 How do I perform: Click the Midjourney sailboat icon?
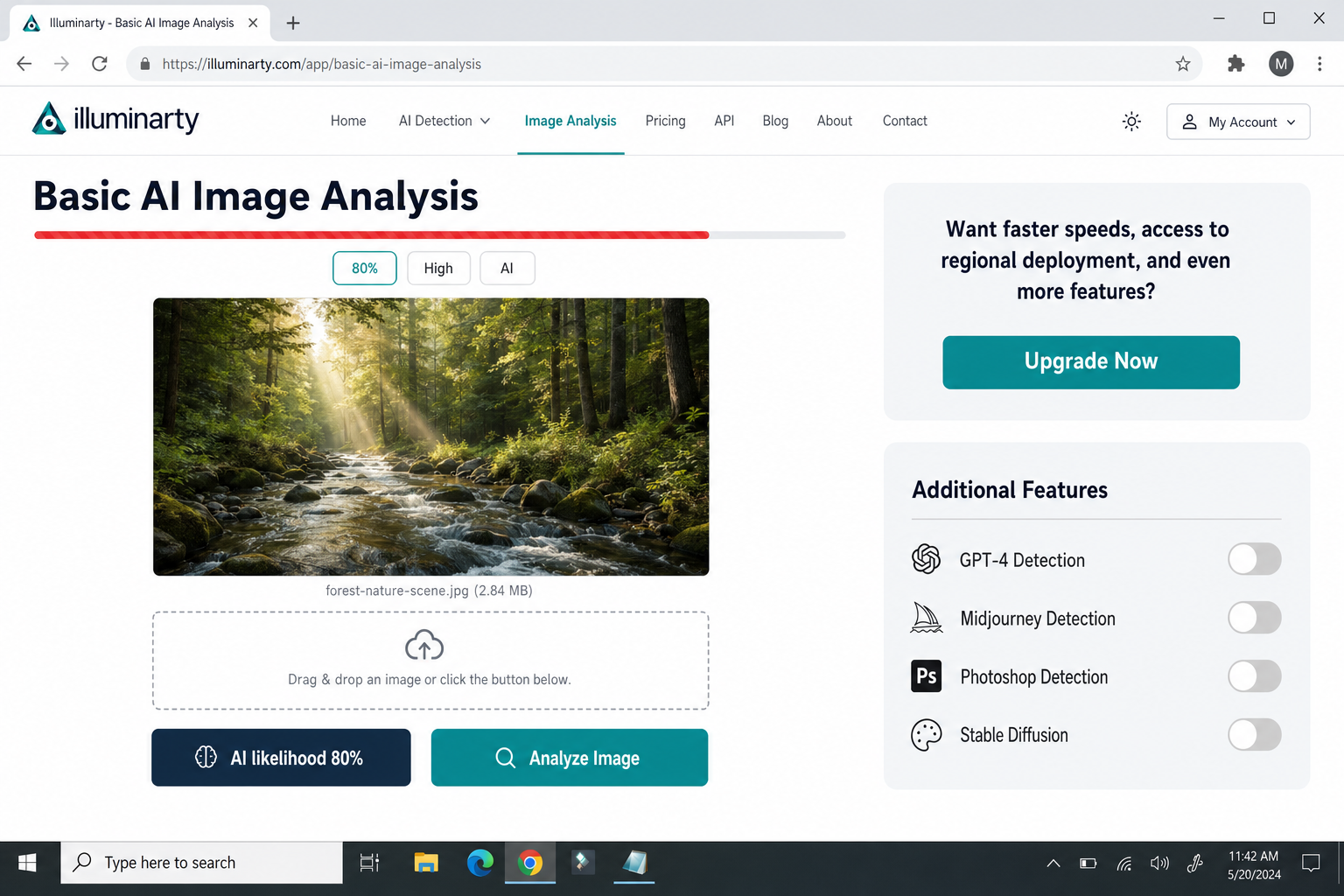pos(926,618)
